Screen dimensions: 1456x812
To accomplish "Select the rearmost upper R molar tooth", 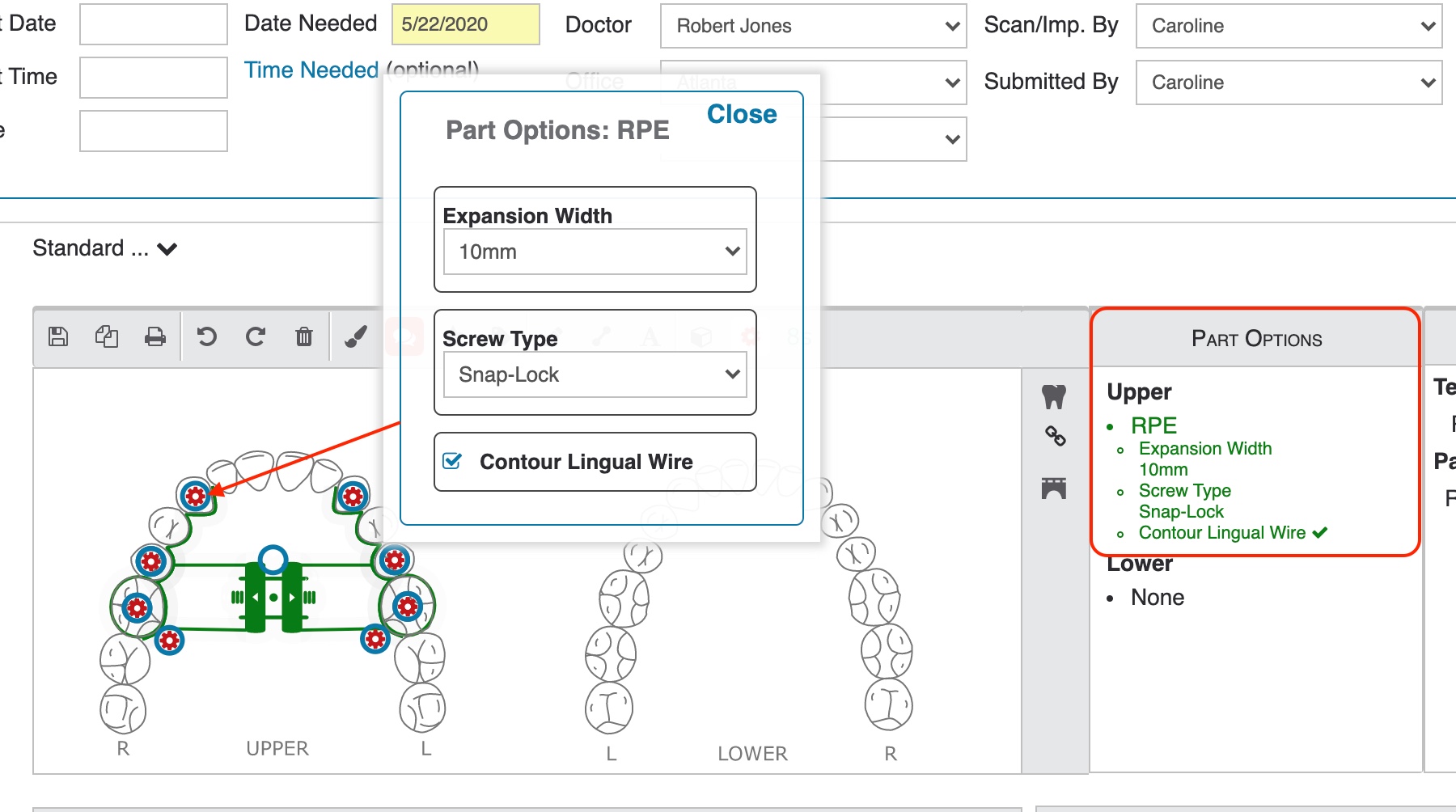I will coord(123,709).
